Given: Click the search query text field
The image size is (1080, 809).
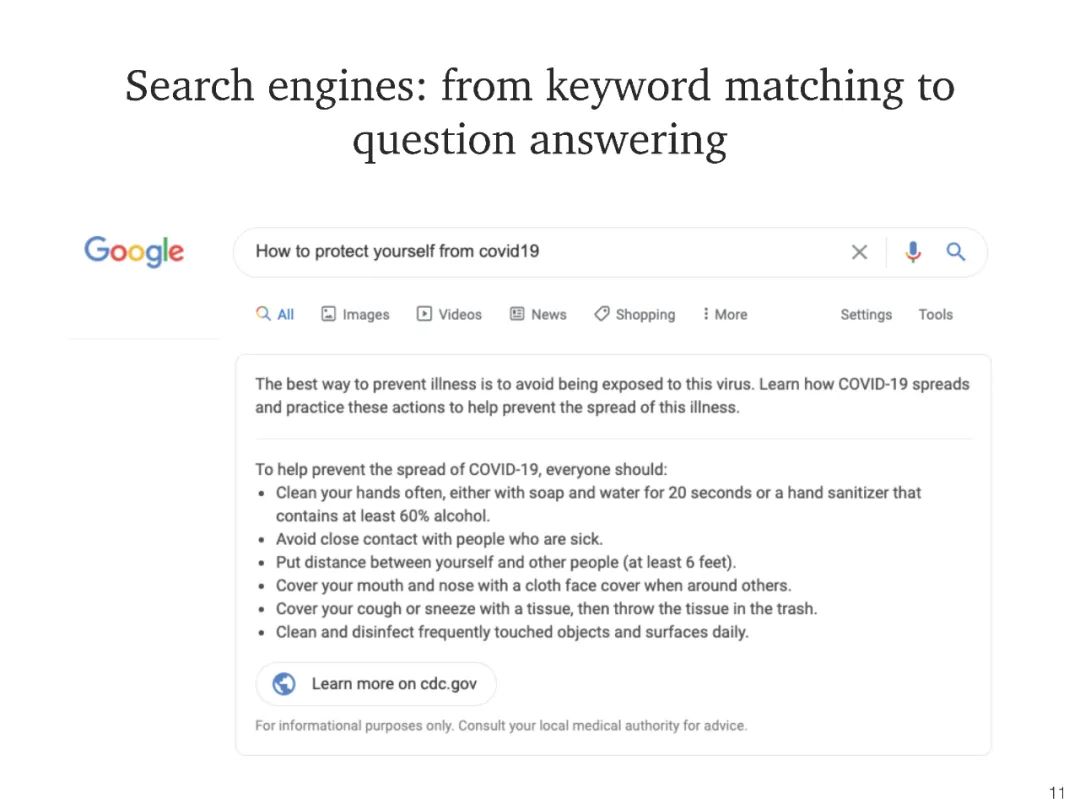Looking at the screenshot, I should [x=540, y=252].
